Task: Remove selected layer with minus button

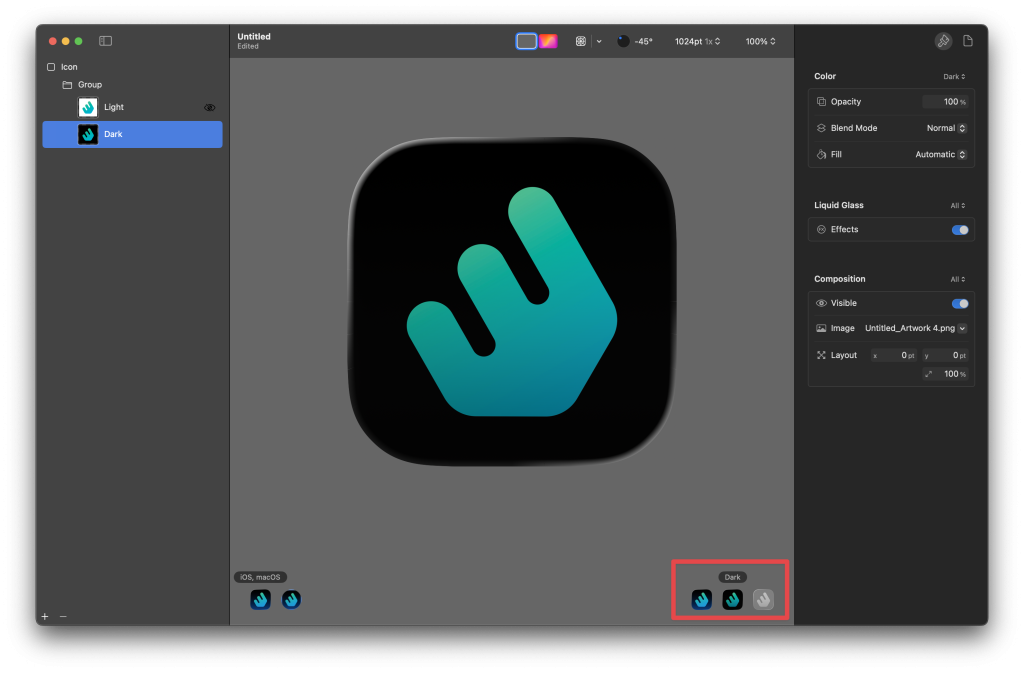Action: click(63, 616)
